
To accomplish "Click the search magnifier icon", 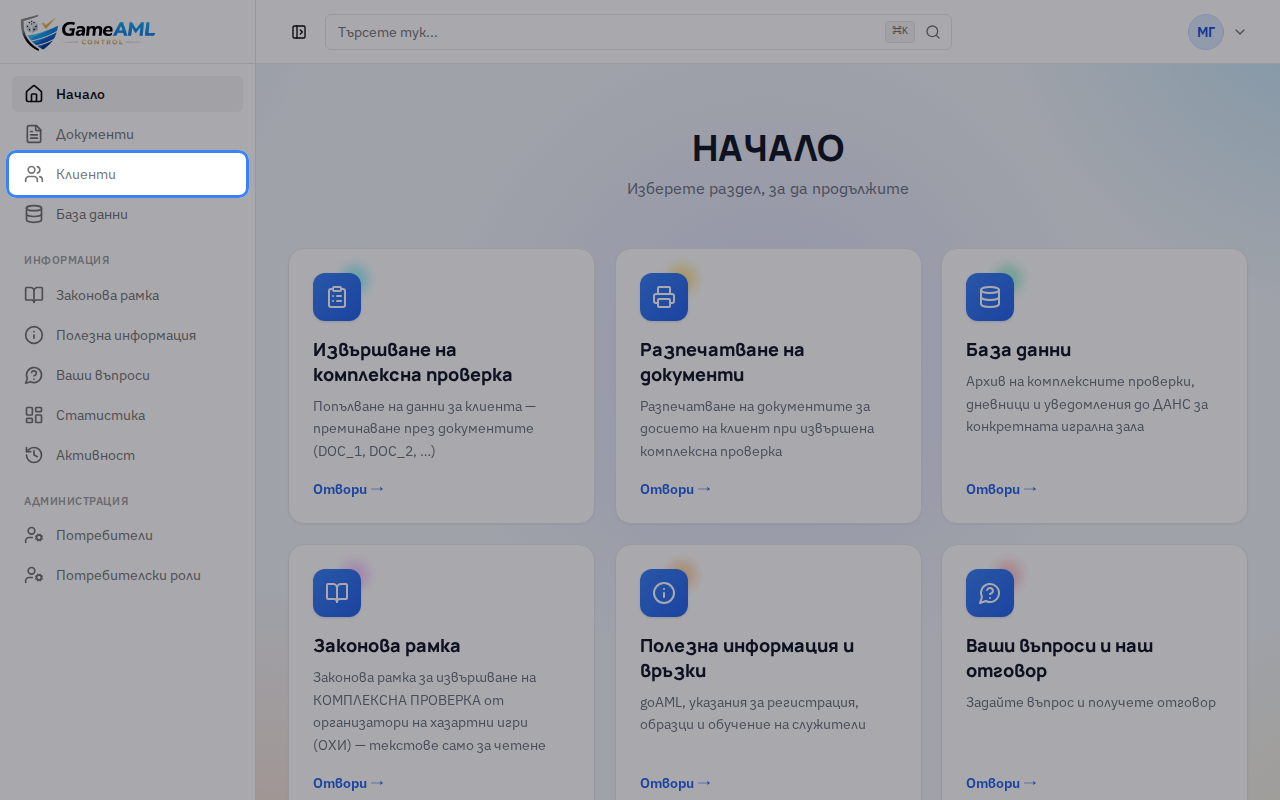I will pos(933,32).
